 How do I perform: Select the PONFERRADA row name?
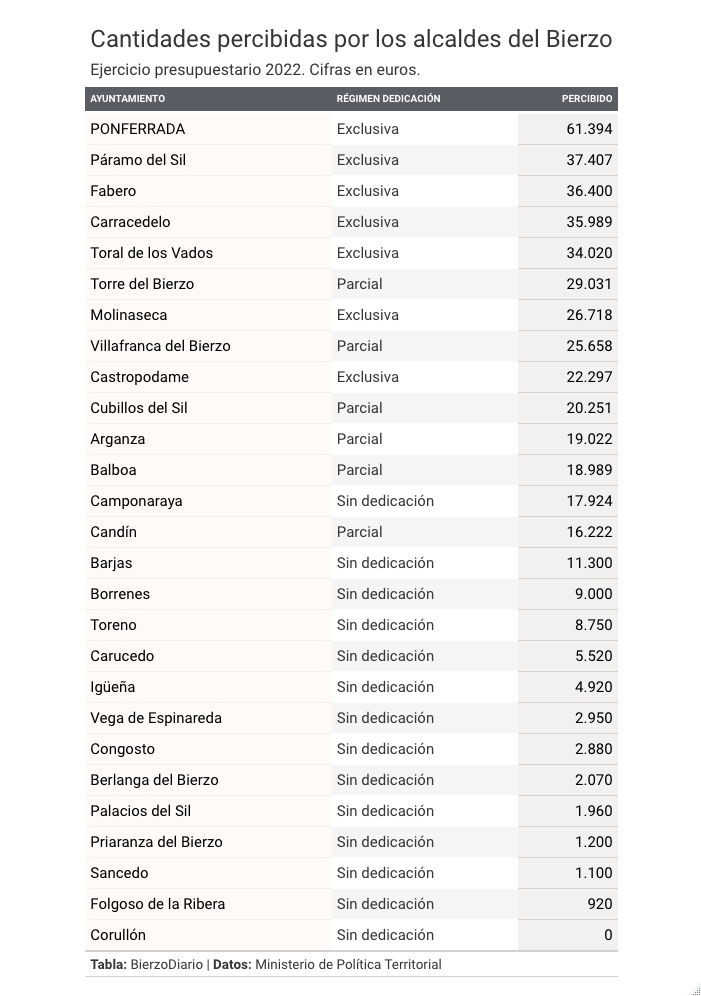point(138,129)
